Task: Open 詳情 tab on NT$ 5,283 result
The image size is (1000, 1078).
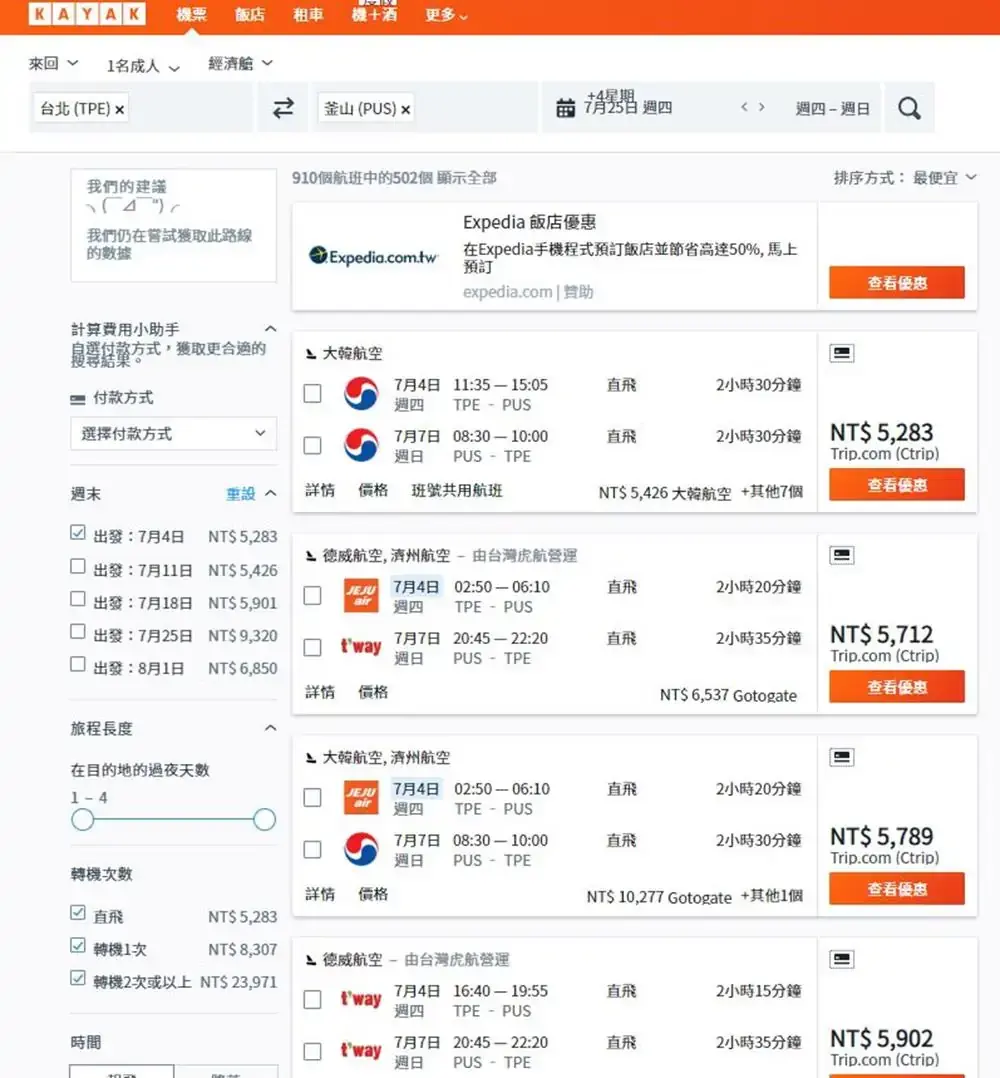Action: coord(320,490)
